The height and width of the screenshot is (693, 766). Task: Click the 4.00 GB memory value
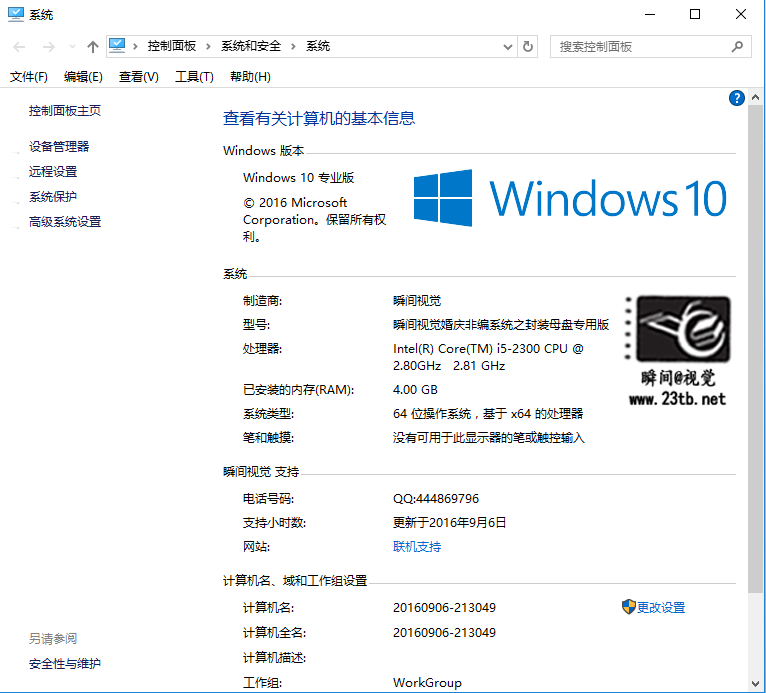415,390
